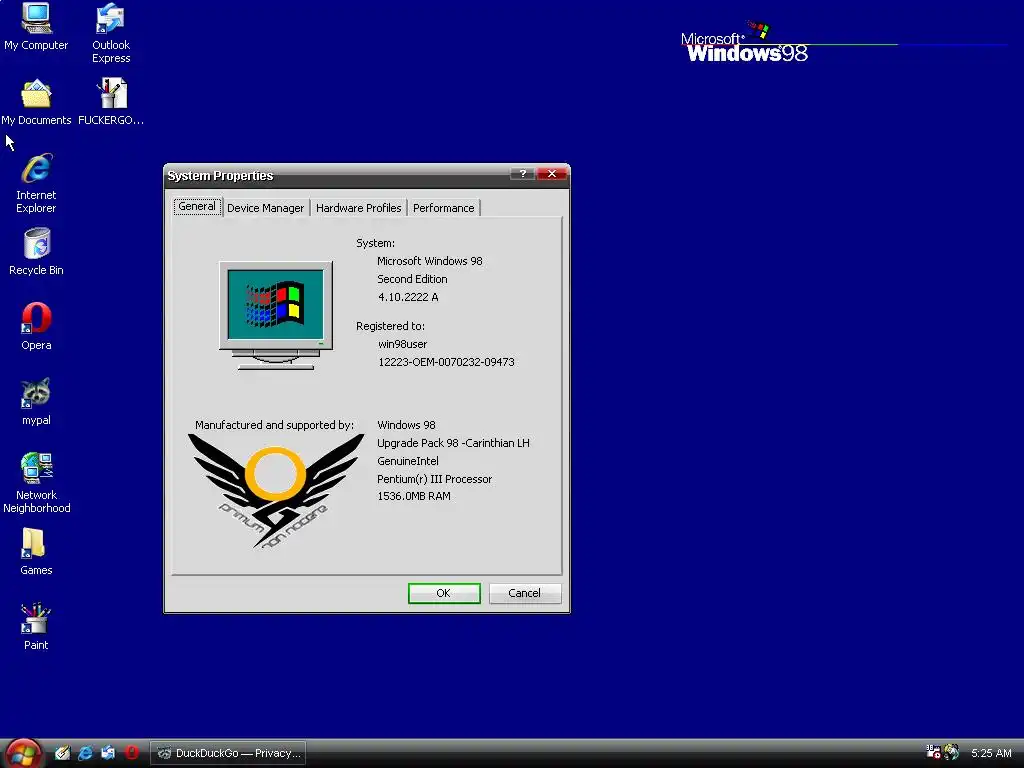Activate the DuckDuckGo taskbar window button

[x=229, y=753]
